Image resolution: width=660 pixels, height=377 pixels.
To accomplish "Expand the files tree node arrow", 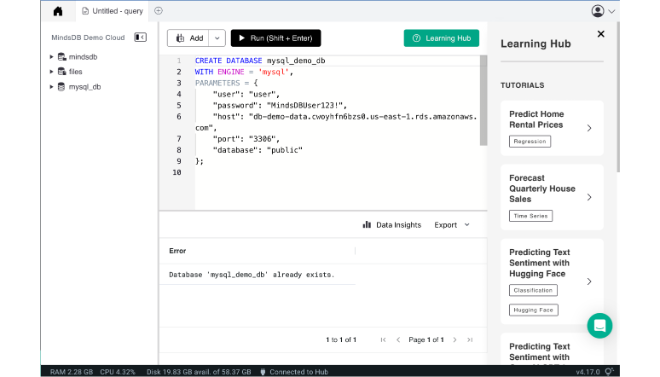I will click(x=51, y=72).
